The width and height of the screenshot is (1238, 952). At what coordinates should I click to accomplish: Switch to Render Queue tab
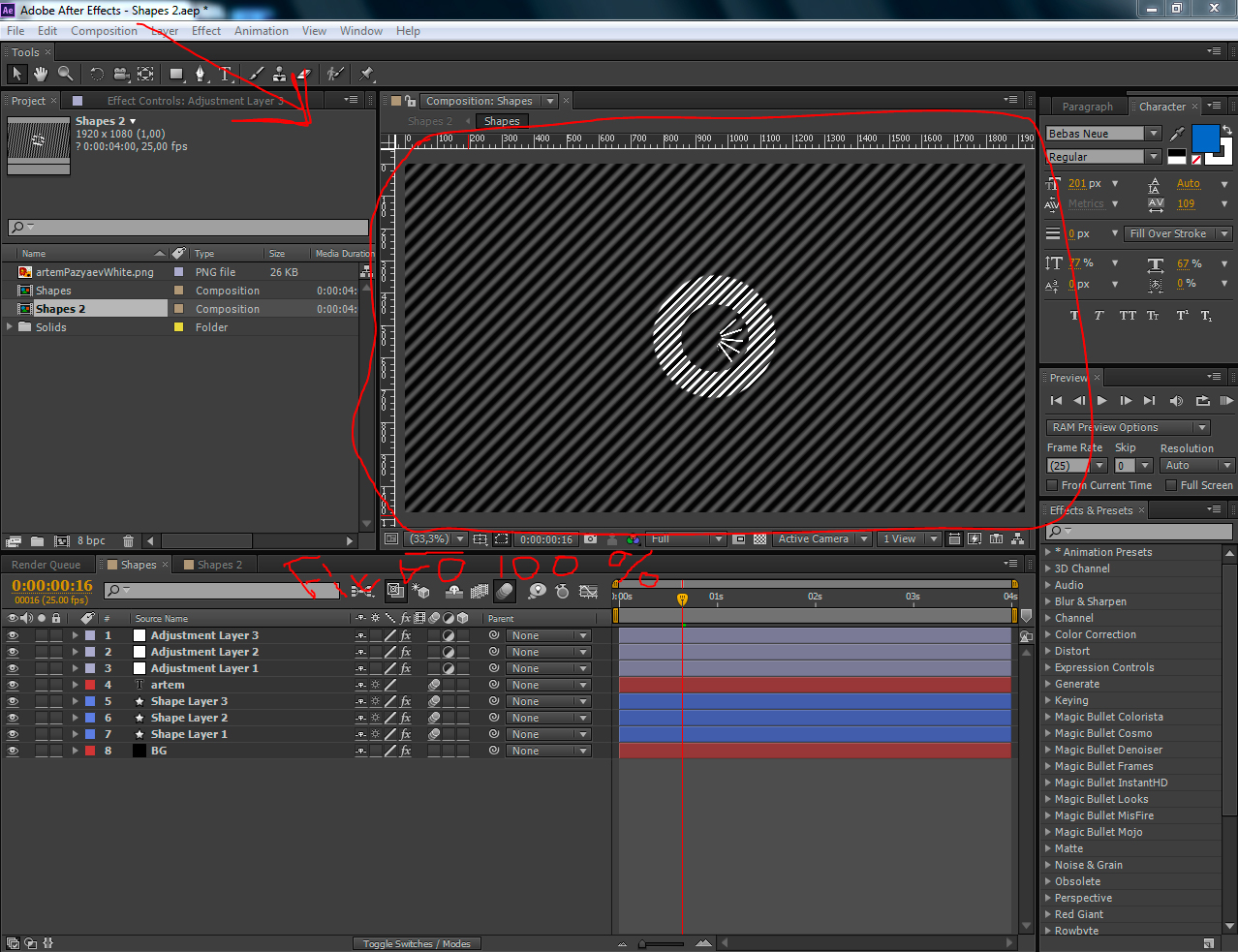click(x=46, y=565)
